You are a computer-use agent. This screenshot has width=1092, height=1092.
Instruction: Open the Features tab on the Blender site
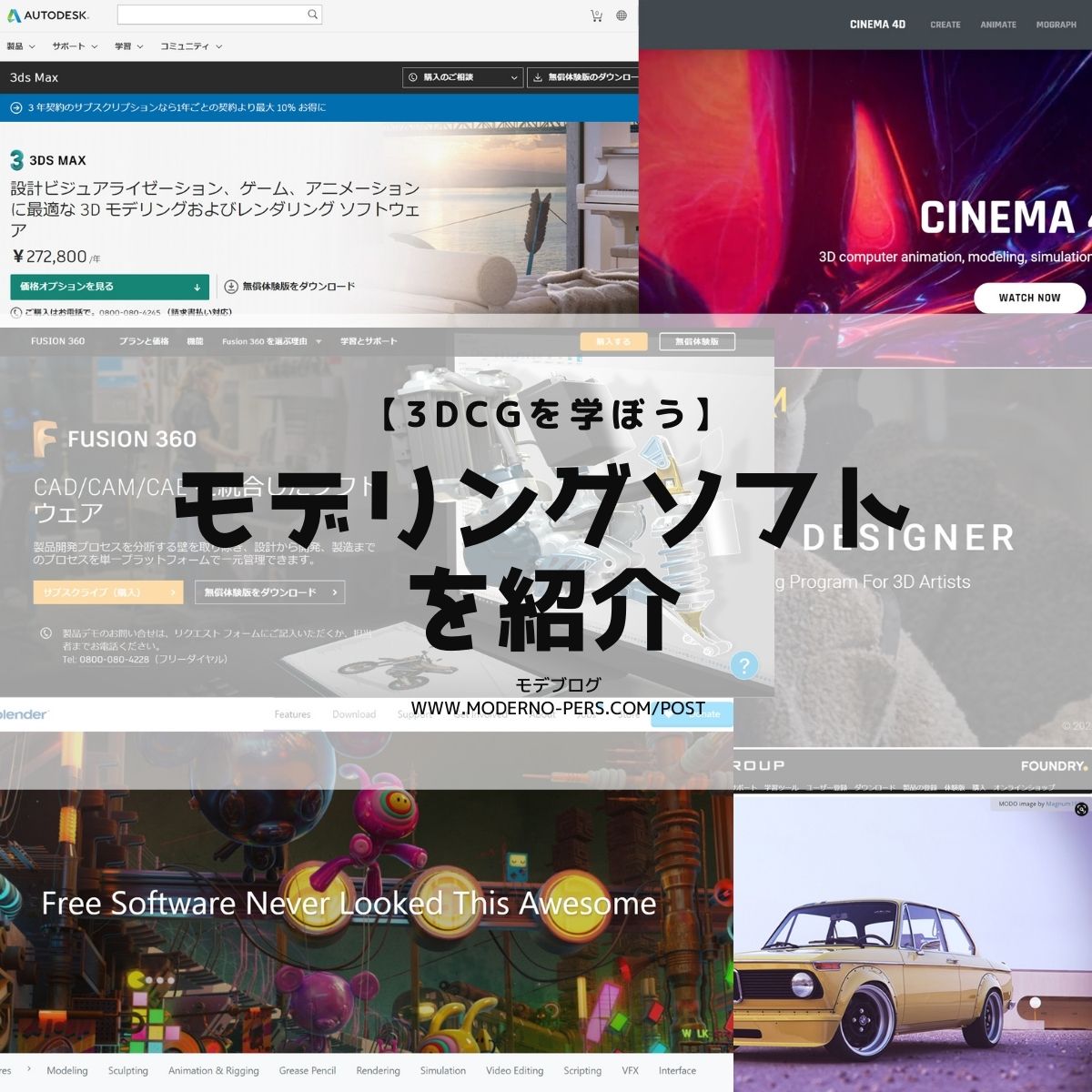coord(292,714)
